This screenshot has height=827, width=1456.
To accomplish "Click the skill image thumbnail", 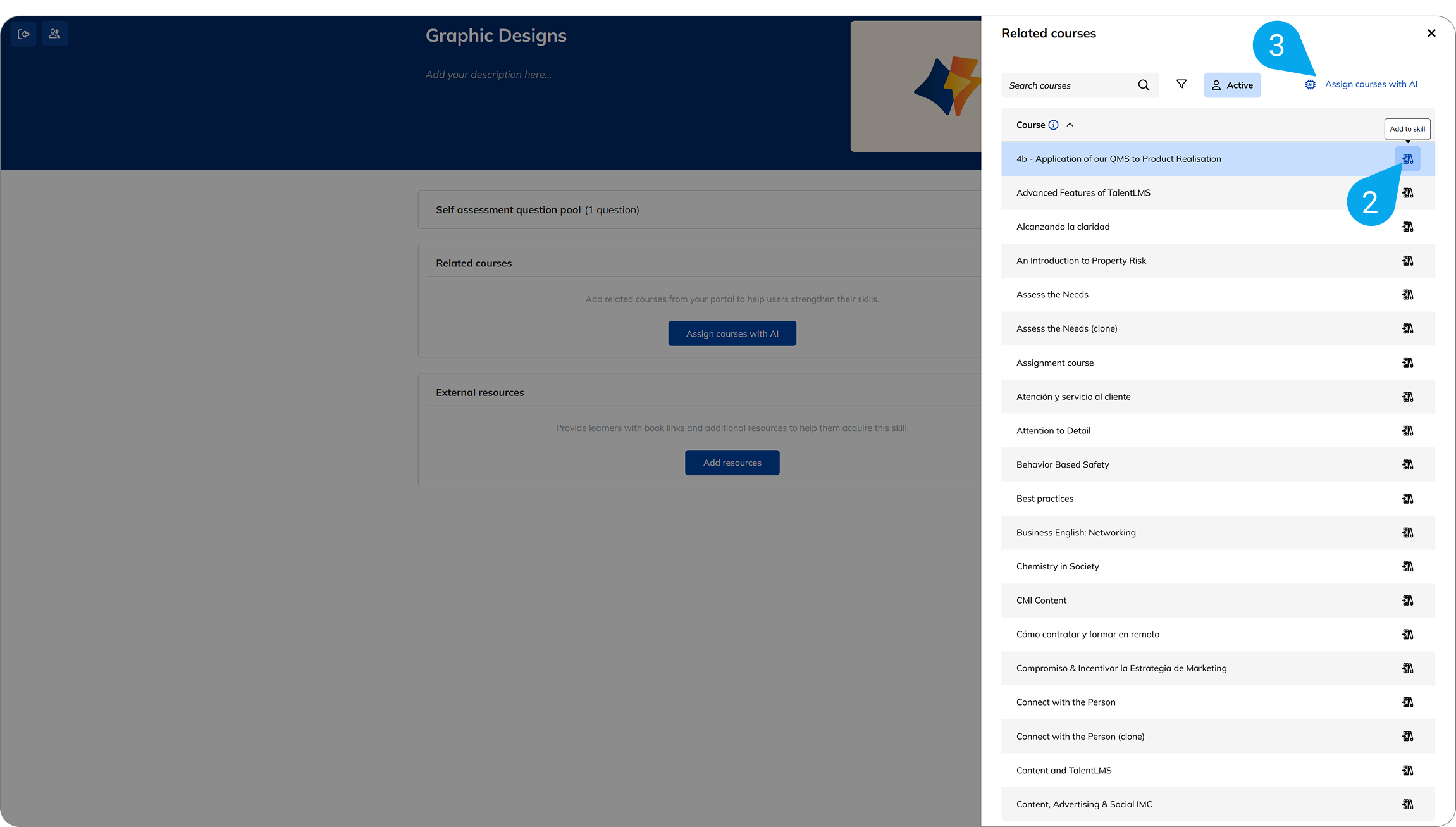I will 916,86.
